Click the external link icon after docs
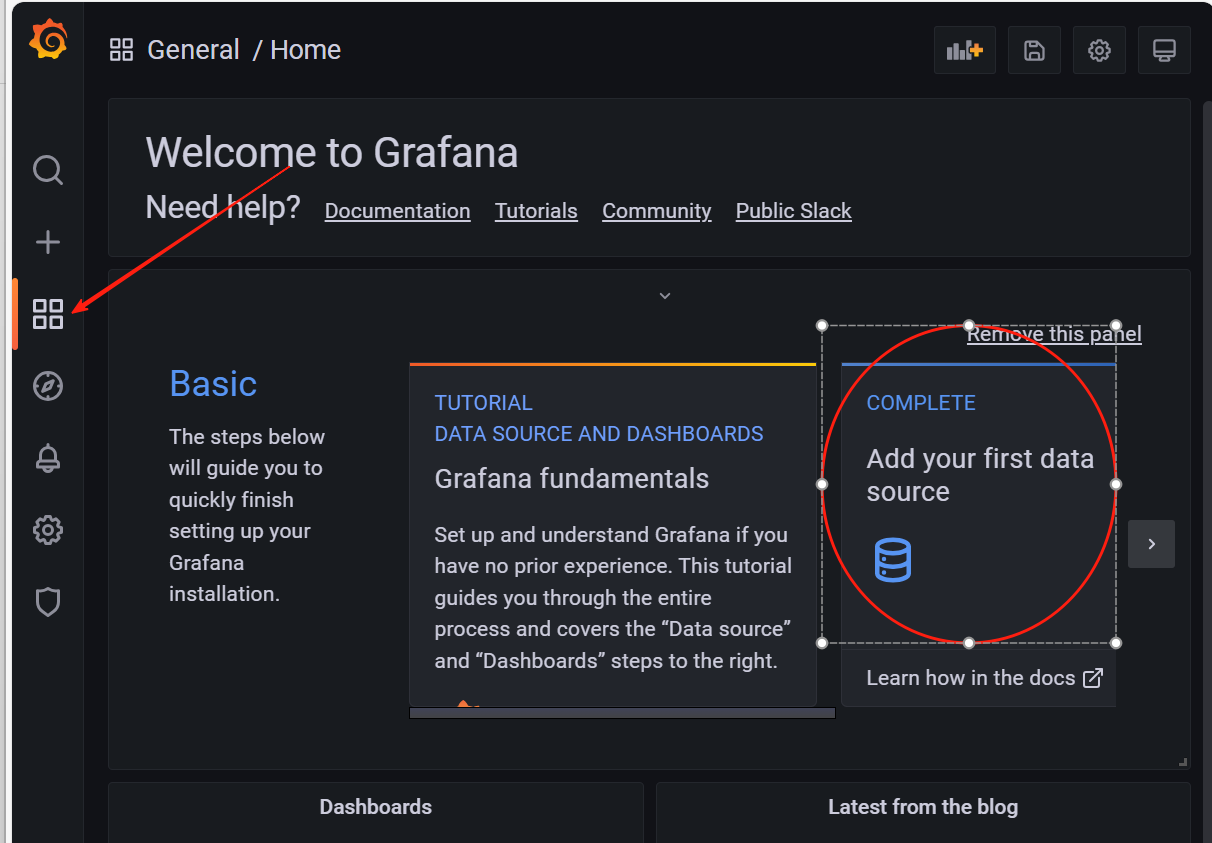The width and height of the screenshot is (1212, 843). point(1093,678)
